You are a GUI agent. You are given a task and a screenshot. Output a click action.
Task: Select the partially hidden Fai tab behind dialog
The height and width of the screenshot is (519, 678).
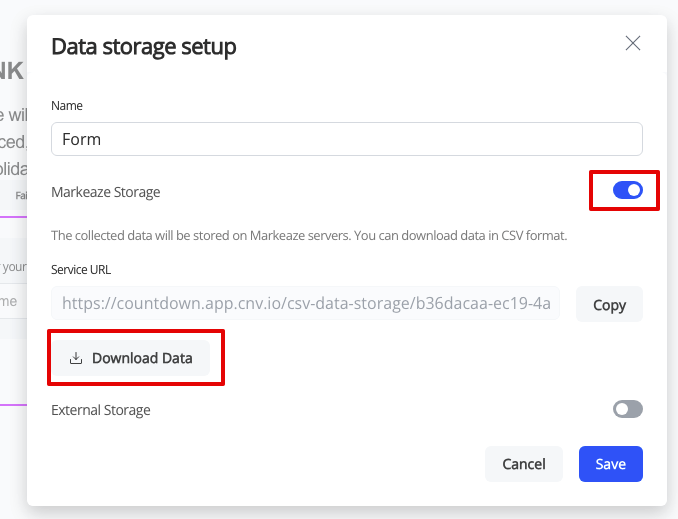21,196
